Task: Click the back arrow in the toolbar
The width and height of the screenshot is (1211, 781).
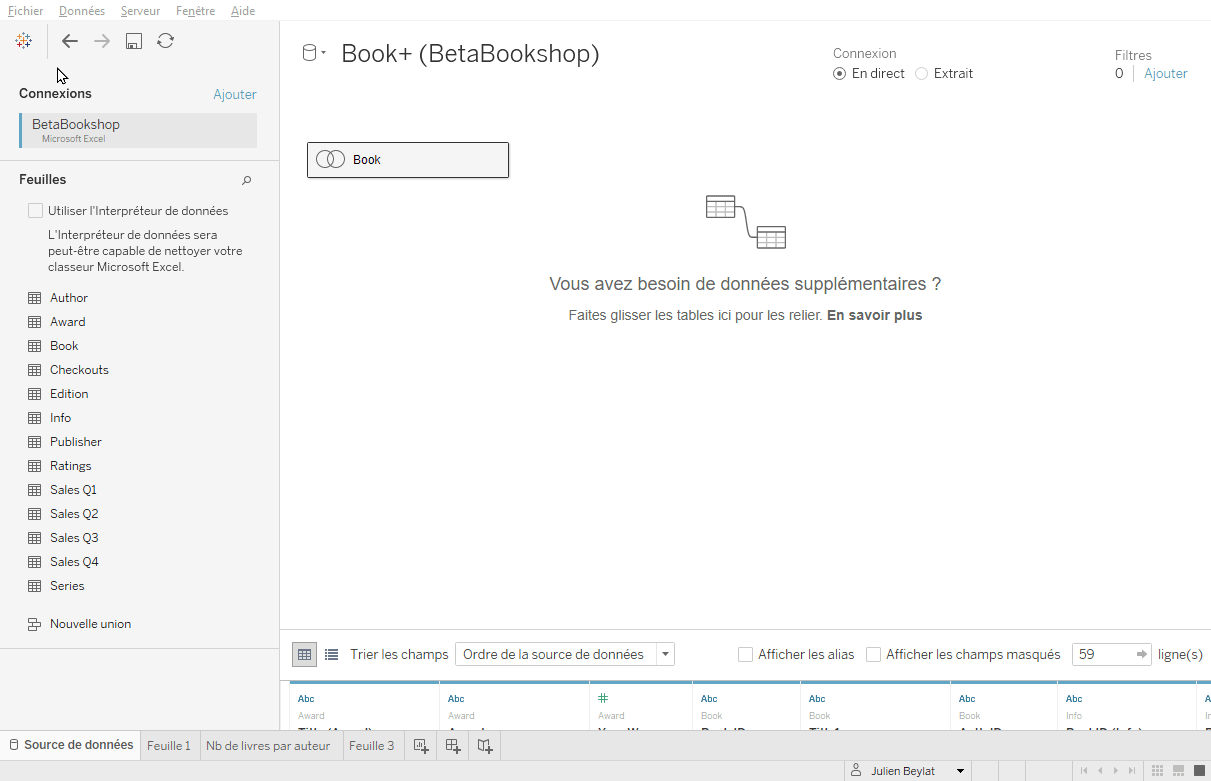Action: (x=70, y=41)
